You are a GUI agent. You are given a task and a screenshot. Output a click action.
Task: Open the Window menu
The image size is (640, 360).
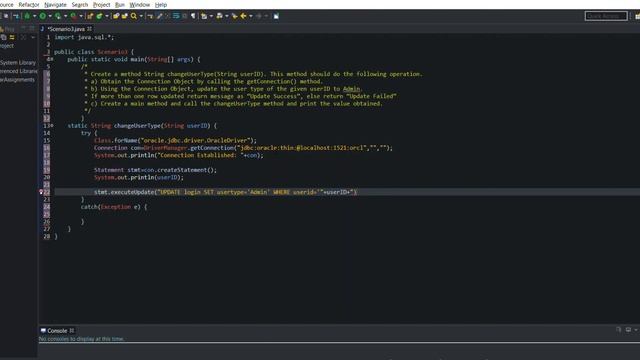pyautogui.click(x=140, y=5)
